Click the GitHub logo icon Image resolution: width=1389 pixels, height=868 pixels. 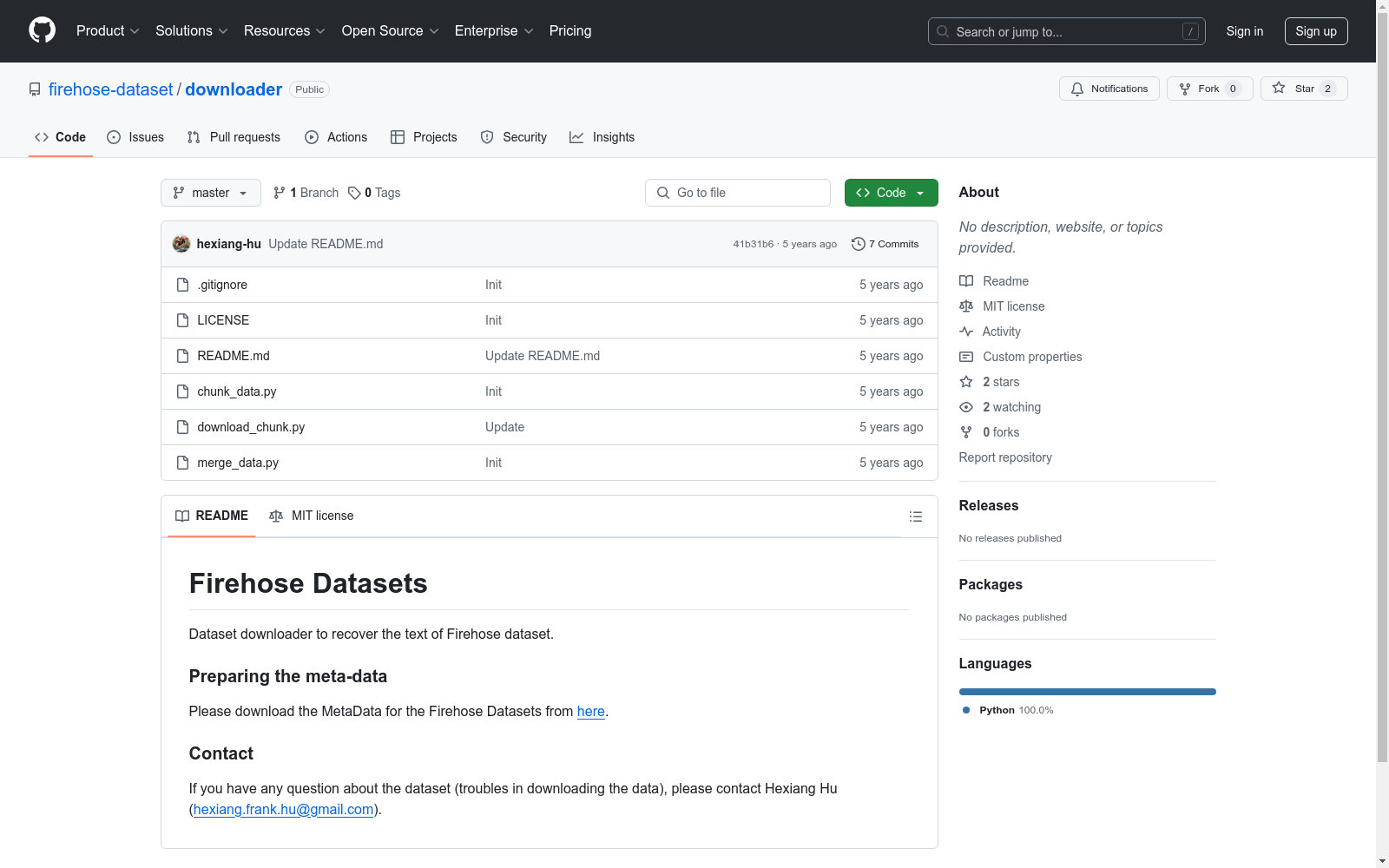click(42, 30)
